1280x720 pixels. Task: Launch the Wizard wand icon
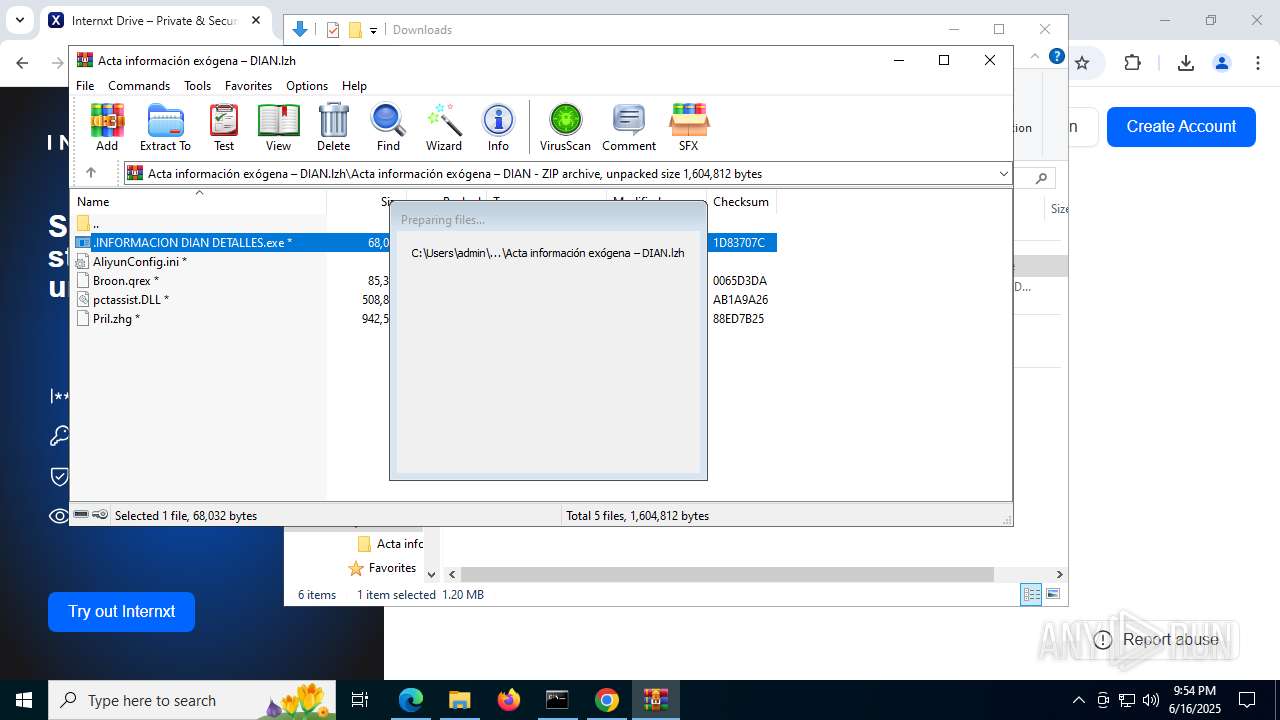[444, 127]
